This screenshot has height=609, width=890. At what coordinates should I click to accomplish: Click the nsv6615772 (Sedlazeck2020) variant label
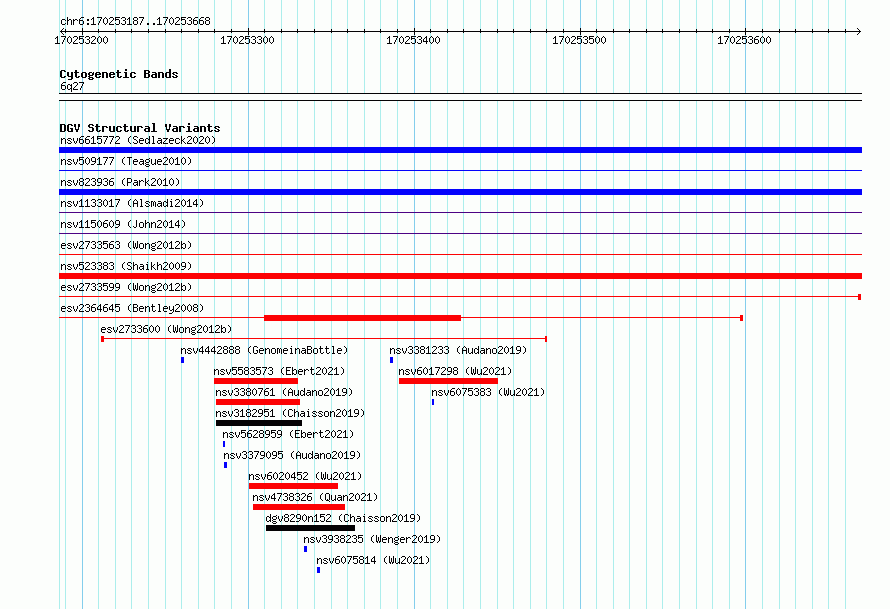coord(138,140)
